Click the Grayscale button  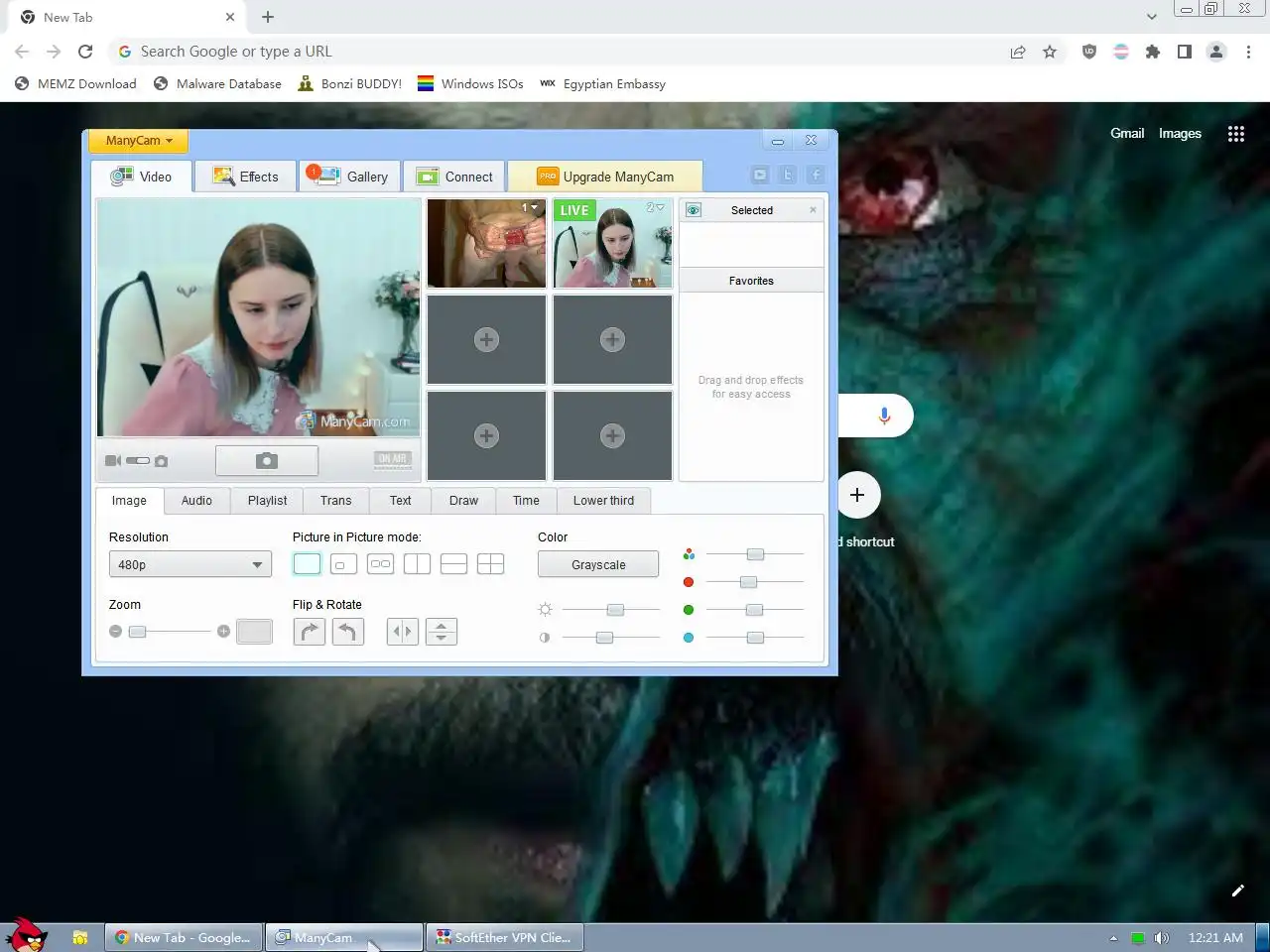click(598, 564)
